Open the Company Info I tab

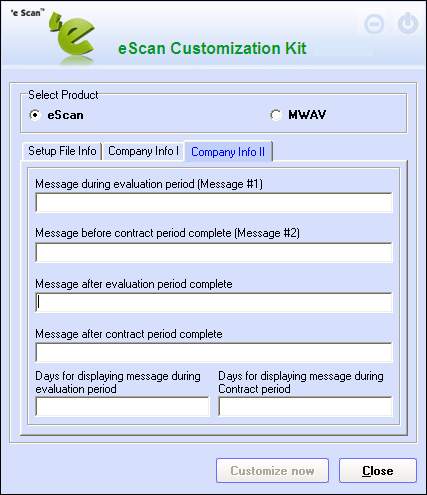(143, 151)
